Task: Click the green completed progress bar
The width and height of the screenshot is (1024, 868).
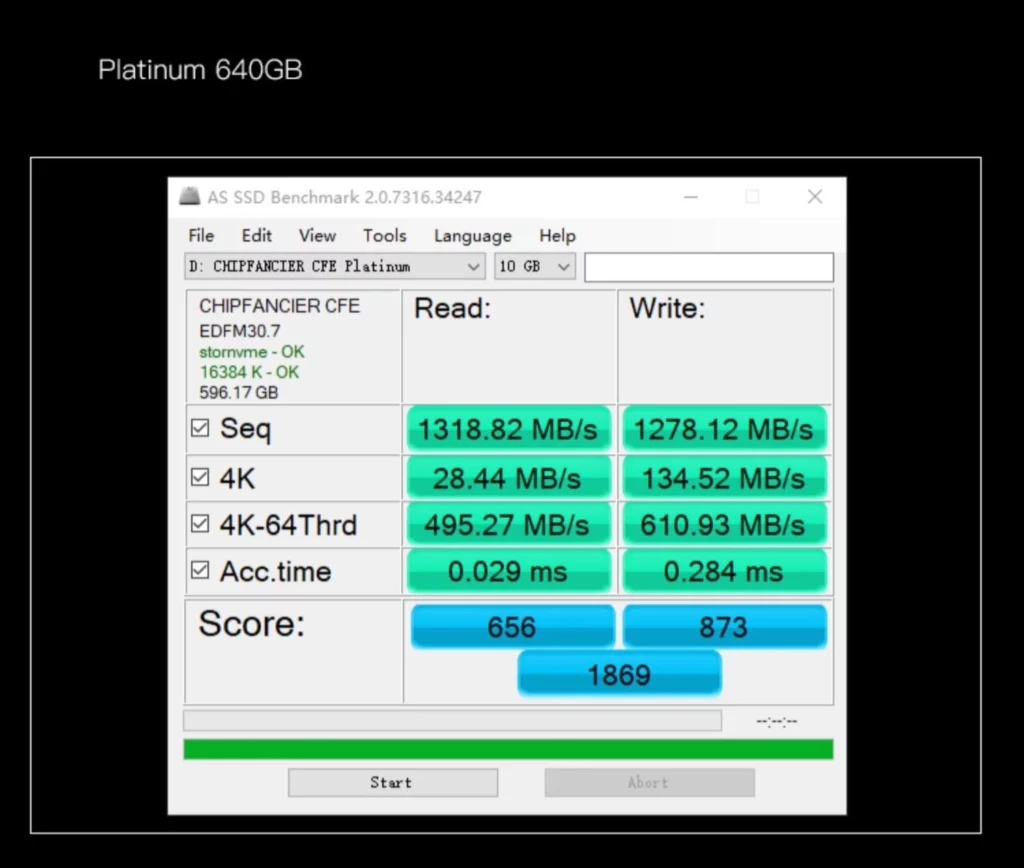Action: [x=508, y=749]
